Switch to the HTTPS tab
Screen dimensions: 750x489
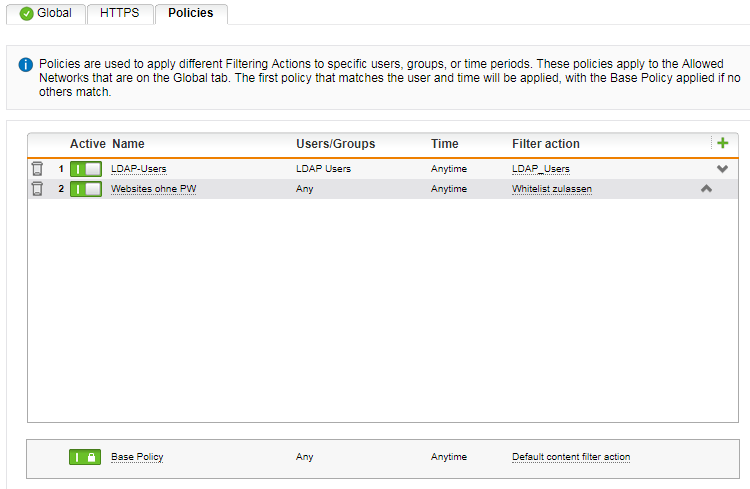click(x=120, y=13)
